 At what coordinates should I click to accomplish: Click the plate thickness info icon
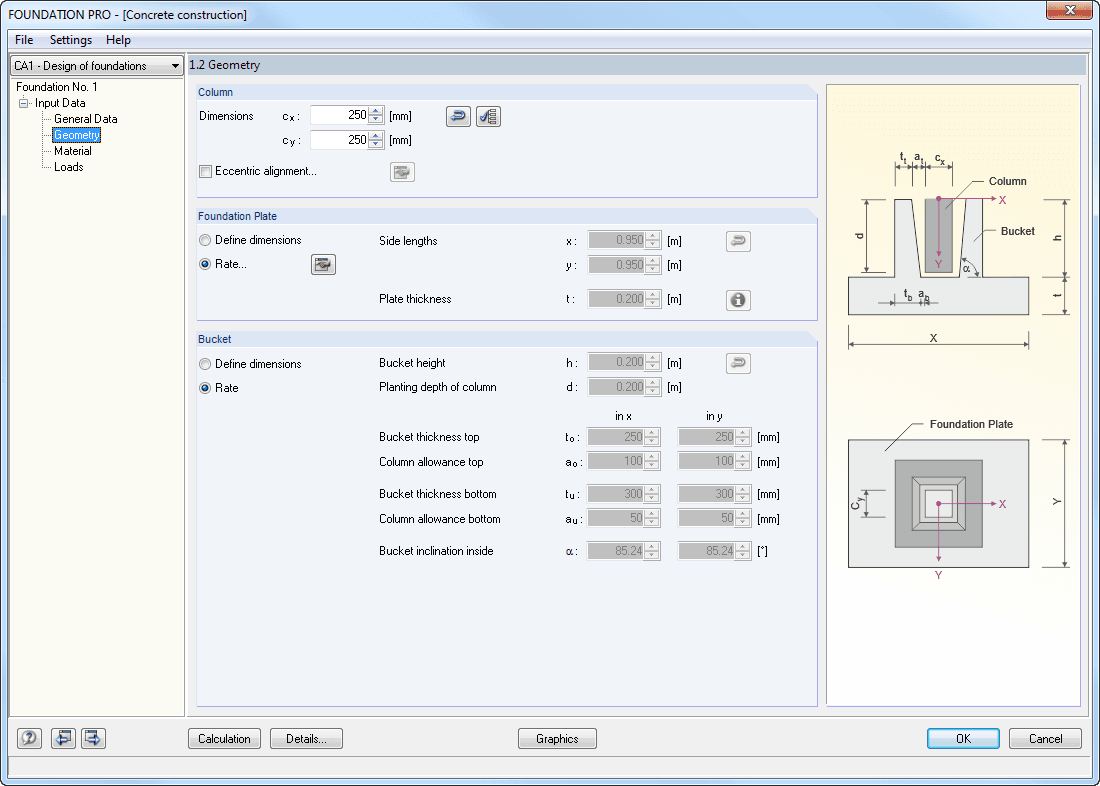tap(738, 300)
